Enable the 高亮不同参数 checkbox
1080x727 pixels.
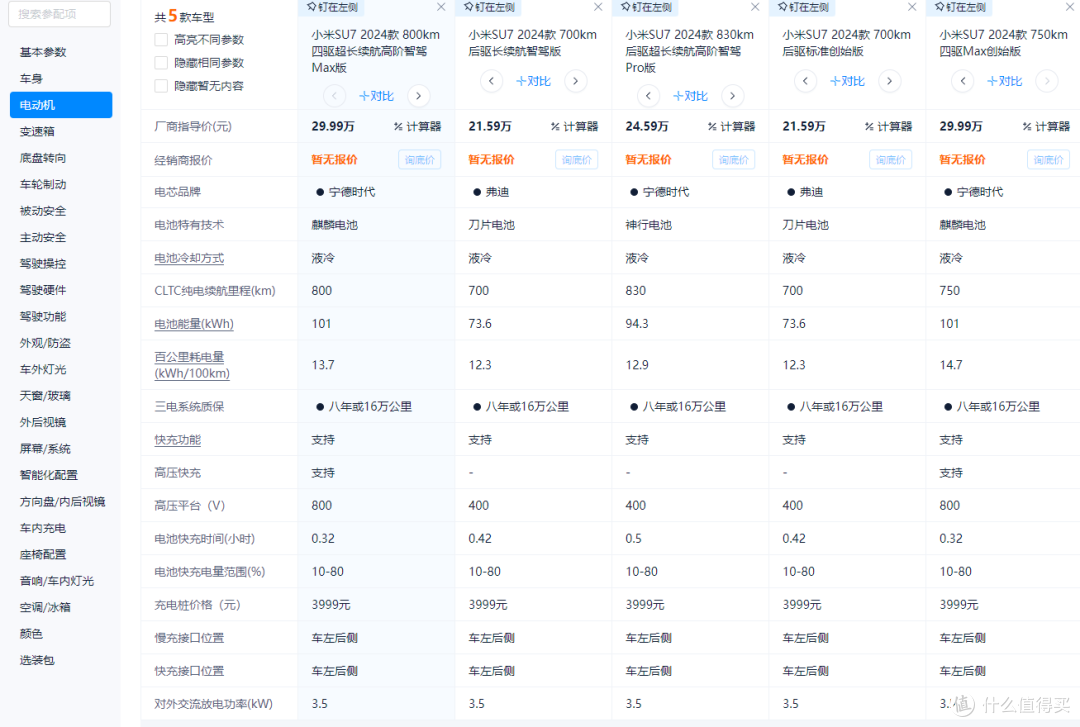click(x=161, y=39)
